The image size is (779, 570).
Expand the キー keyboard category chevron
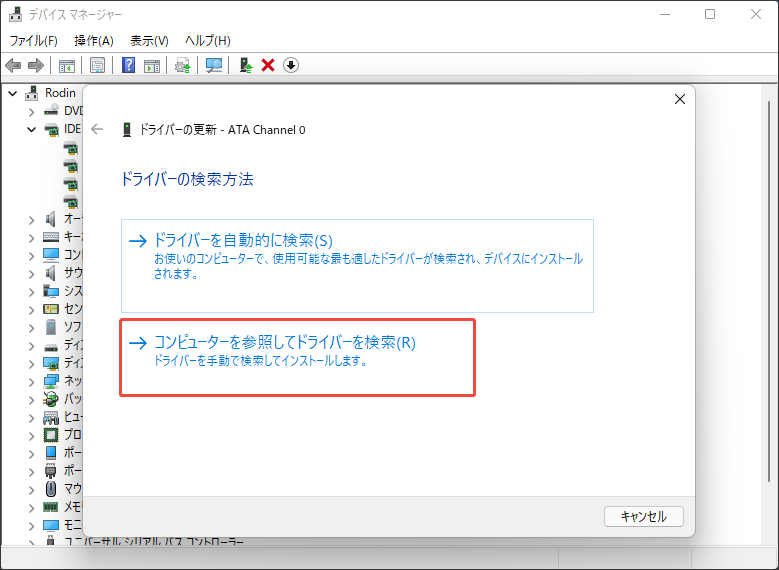coord(31,237)
